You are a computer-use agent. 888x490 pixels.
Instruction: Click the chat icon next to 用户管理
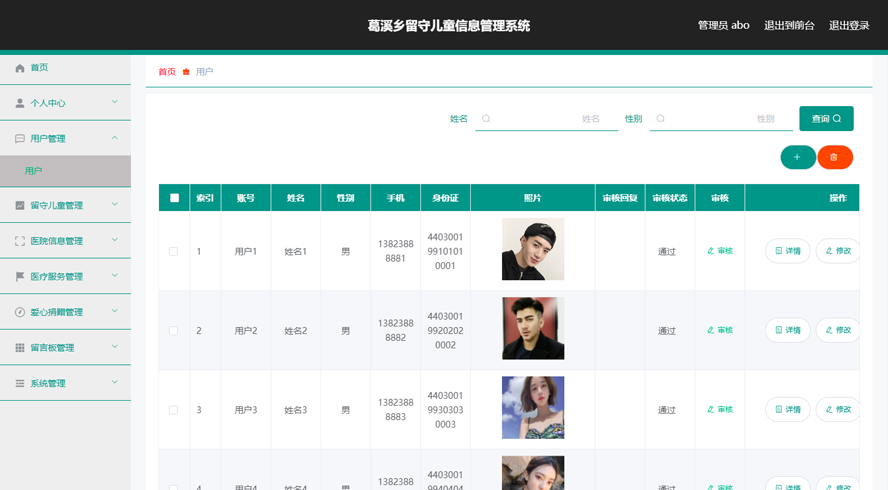pyautogui.click(x=20, y=139)
